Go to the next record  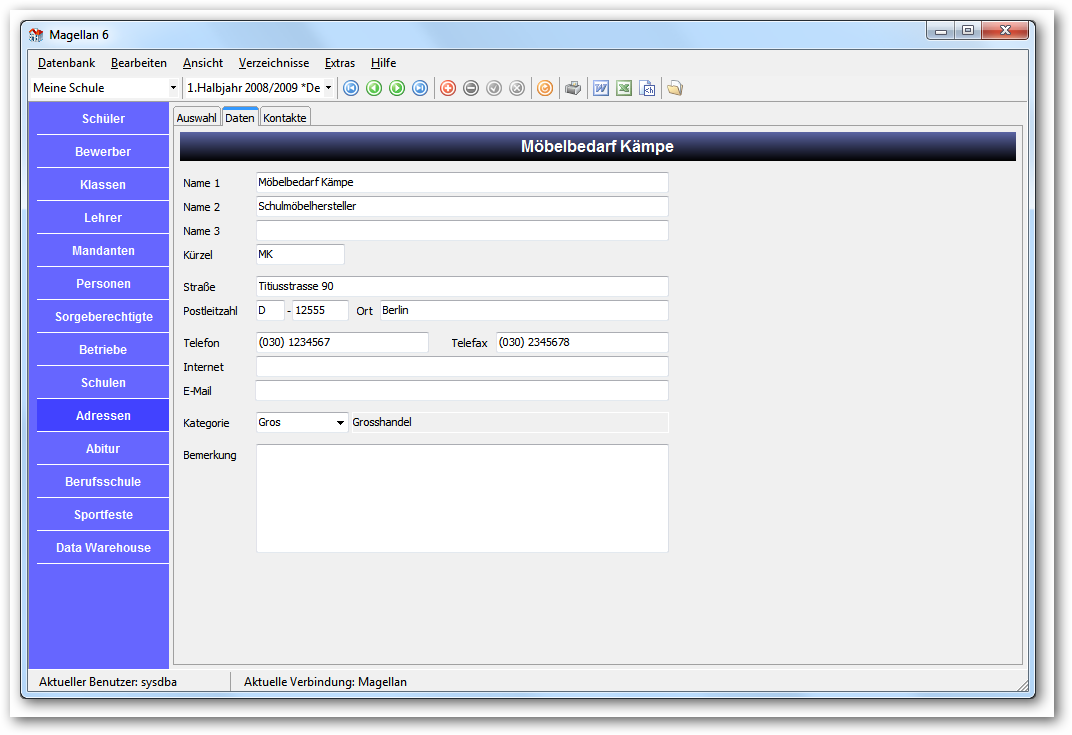[397, 88]
